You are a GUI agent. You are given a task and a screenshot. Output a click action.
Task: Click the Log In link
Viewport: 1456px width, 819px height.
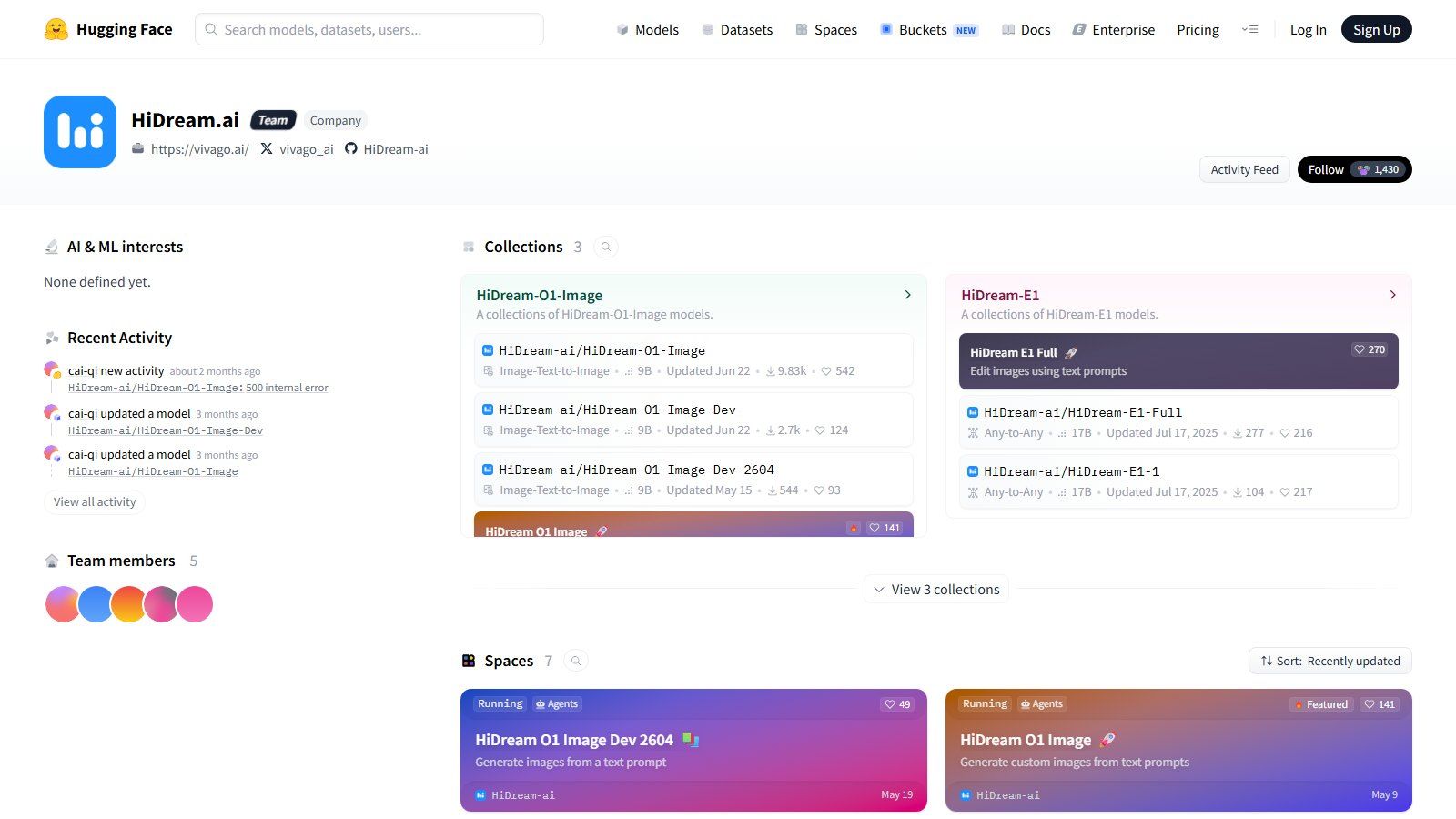[x=1308, y=30]
